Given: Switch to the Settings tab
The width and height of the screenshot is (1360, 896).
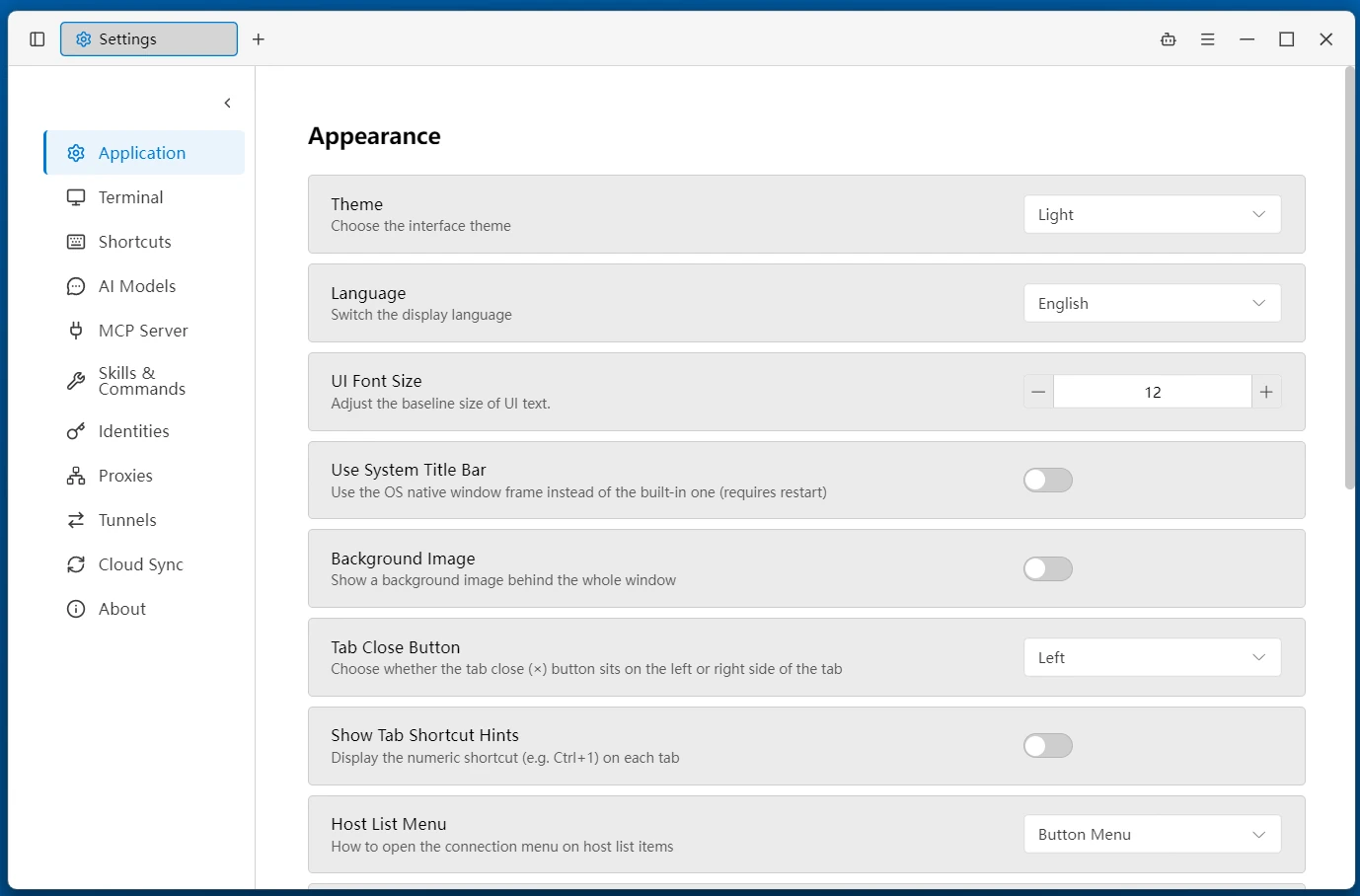Looking at the screenshot, I should (149, 39).
